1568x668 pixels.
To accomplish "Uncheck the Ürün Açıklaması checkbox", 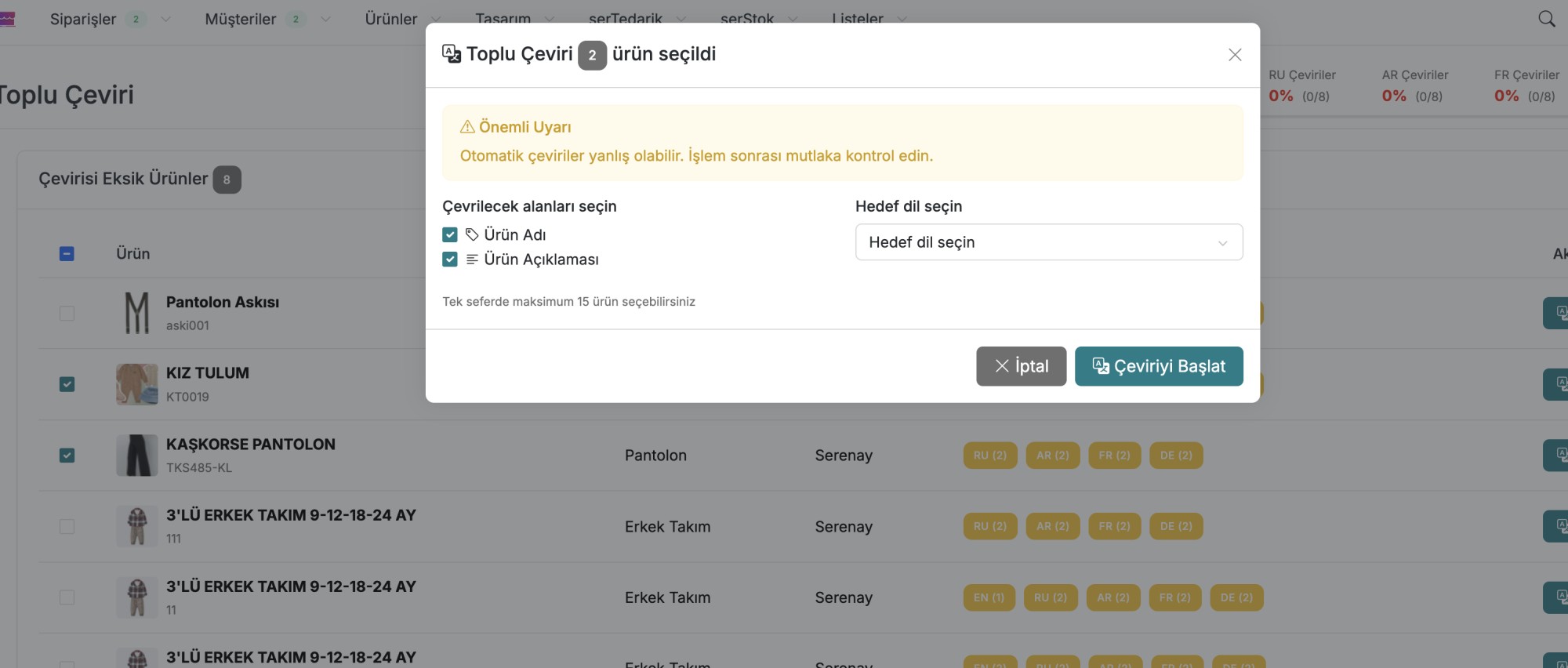I will 450,260.
